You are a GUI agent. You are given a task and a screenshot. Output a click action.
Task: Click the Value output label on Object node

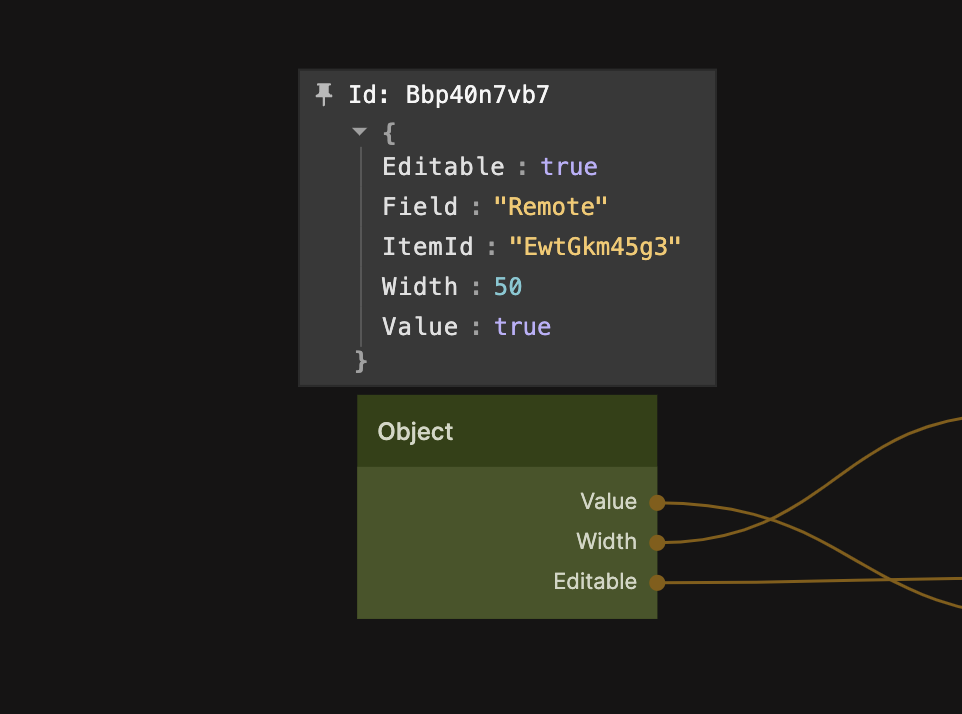pyautogui.click(x=608, y=502)
